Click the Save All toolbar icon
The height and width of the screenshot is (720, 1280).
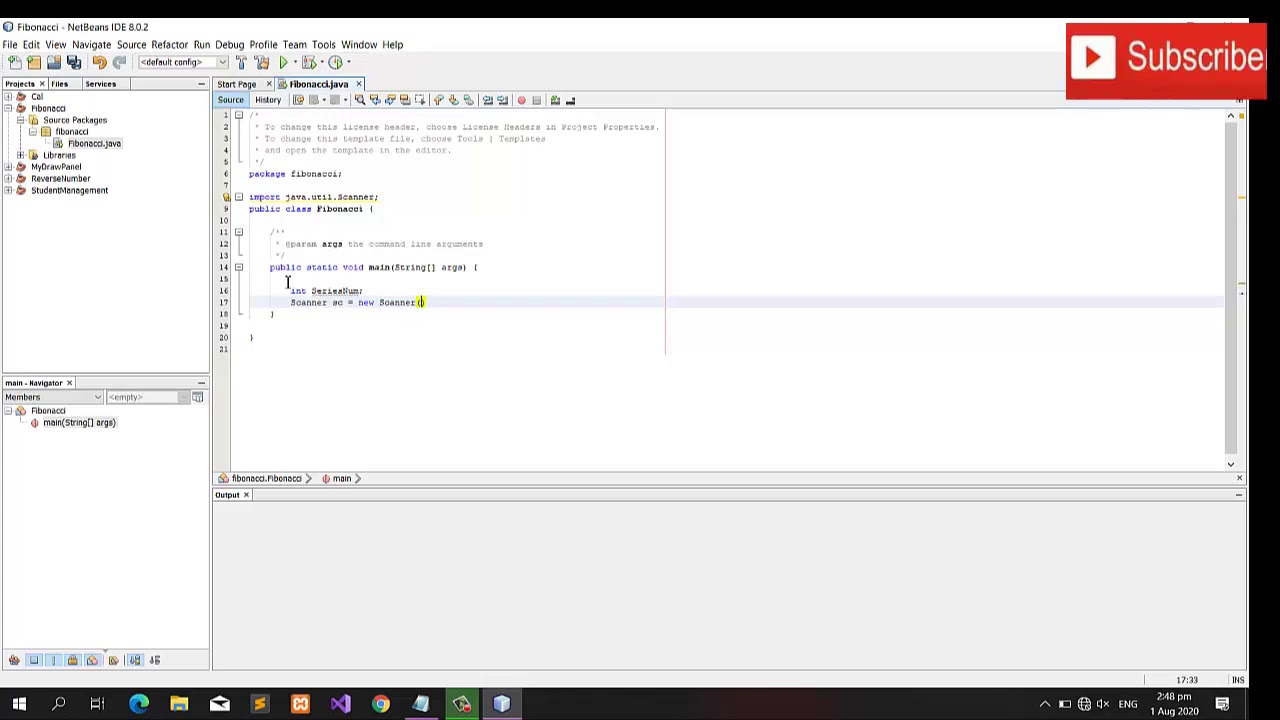click(x=74, y=62)
